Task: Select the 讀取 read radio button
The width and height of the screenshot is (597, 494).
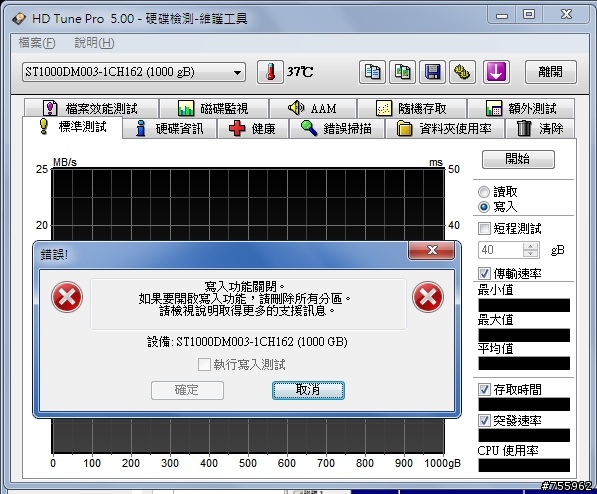Action: click(484, 192)
